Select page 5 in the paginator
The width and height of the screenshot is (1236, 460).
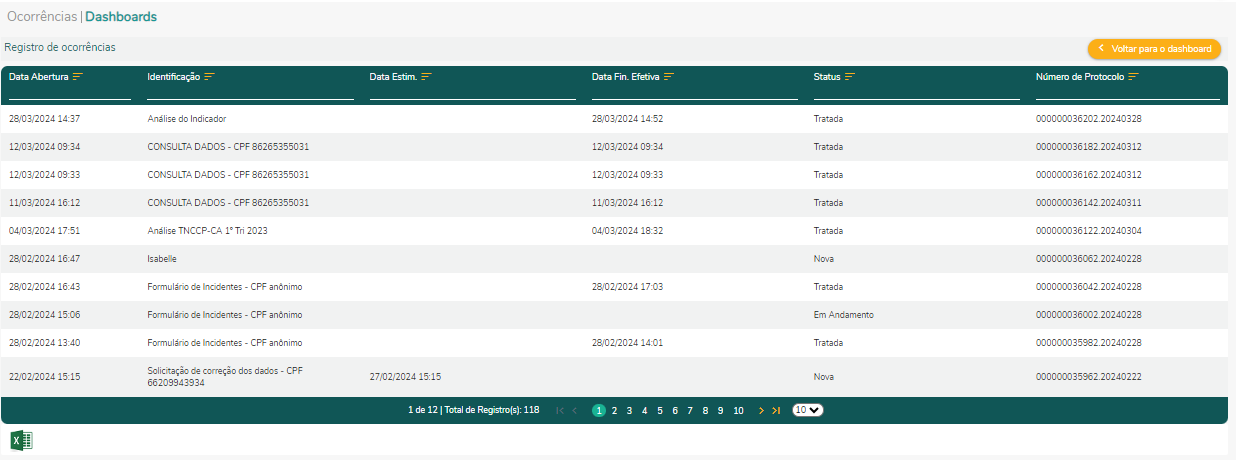coord(660,411)
